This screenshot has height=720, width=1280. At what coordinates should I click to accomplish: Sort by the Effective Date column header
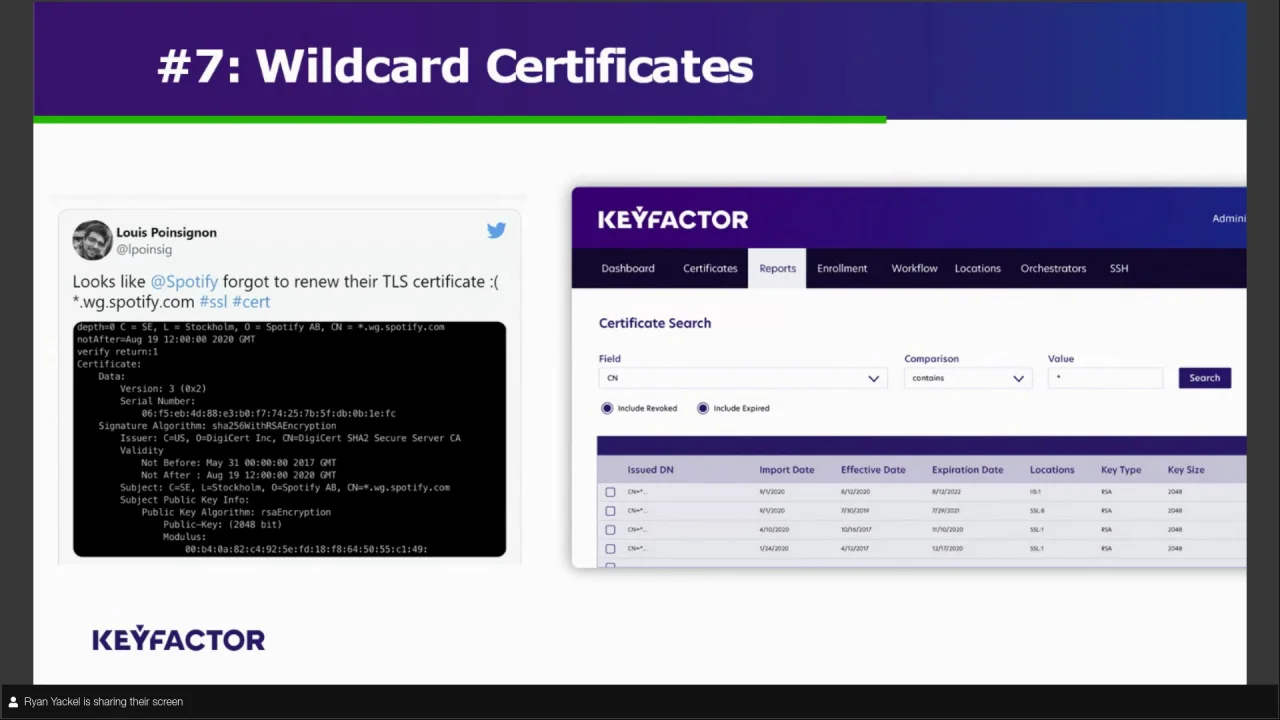point(873,470)
